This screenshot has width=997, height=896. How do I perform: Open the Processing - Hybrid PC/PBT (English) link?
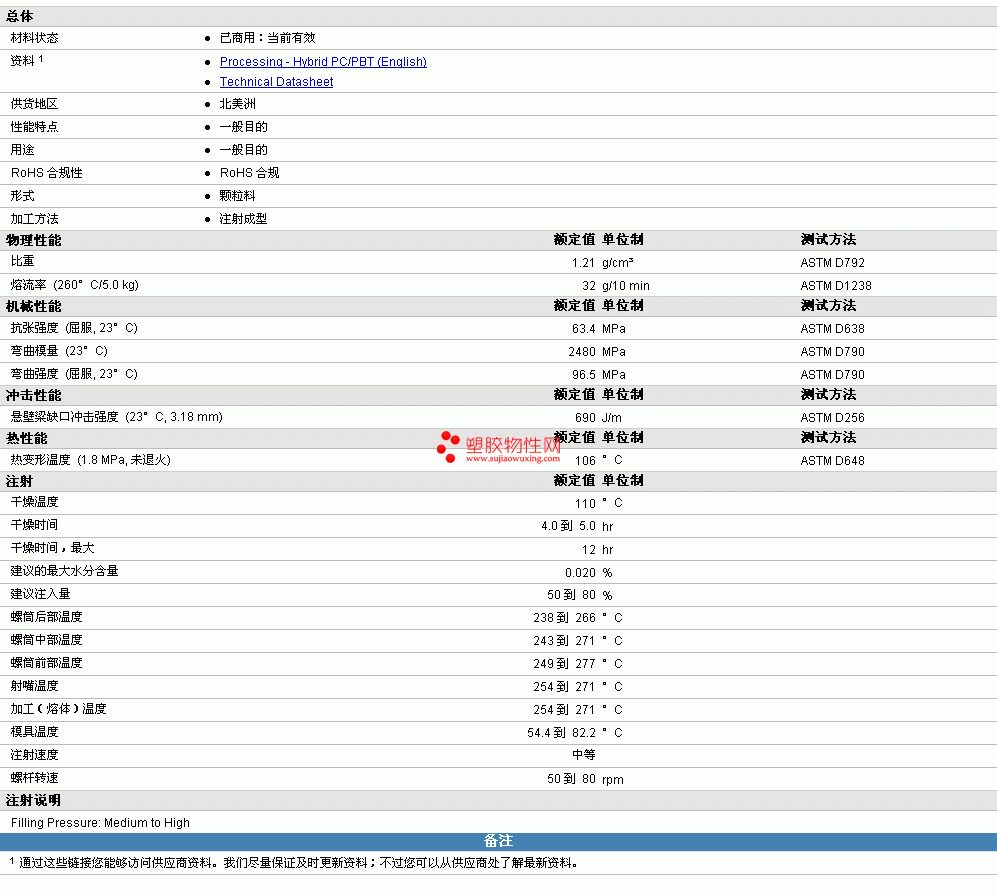coord(323,62)
